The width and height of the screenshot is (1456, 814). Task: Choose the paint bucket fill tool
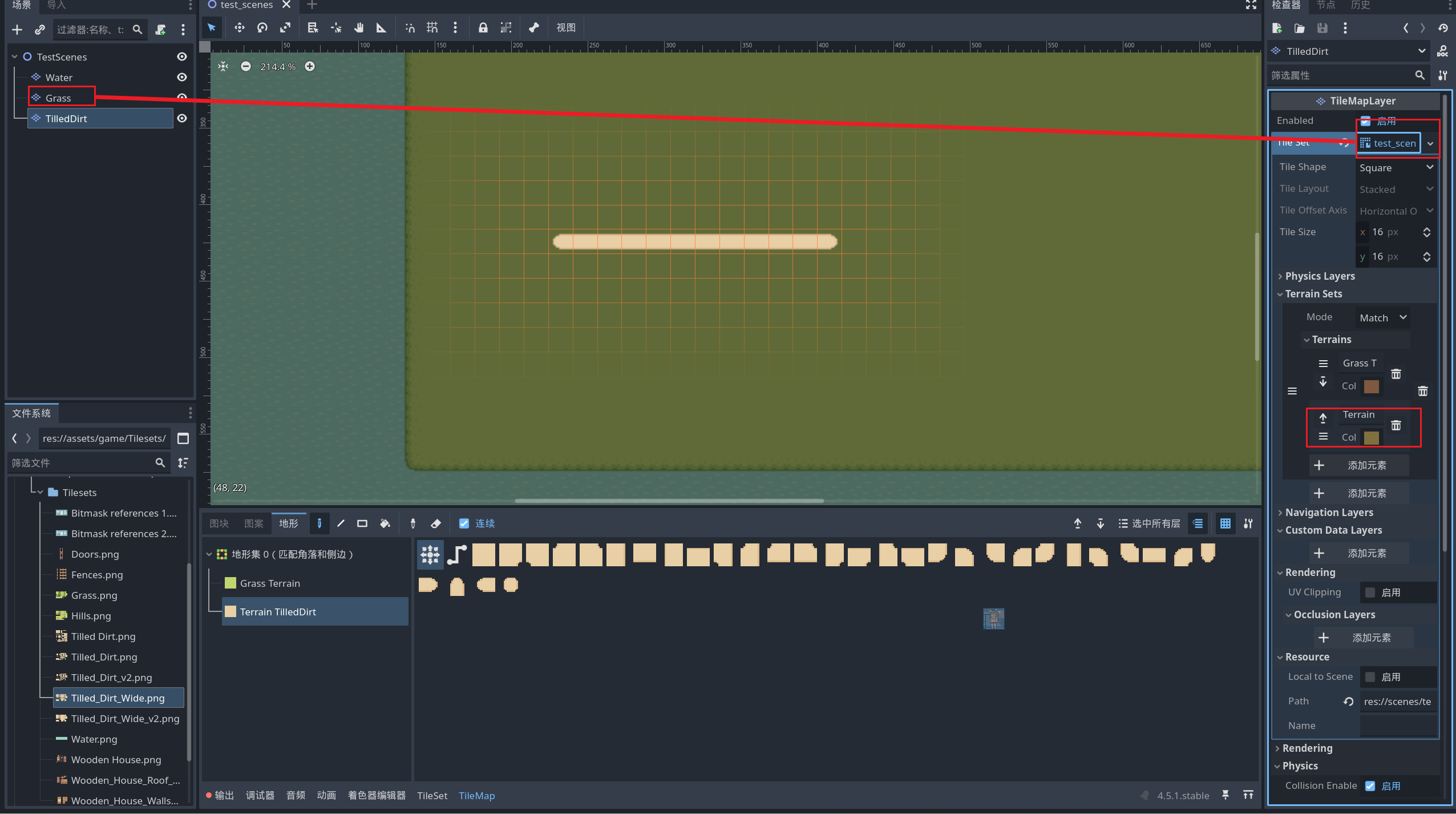[385, 523]
